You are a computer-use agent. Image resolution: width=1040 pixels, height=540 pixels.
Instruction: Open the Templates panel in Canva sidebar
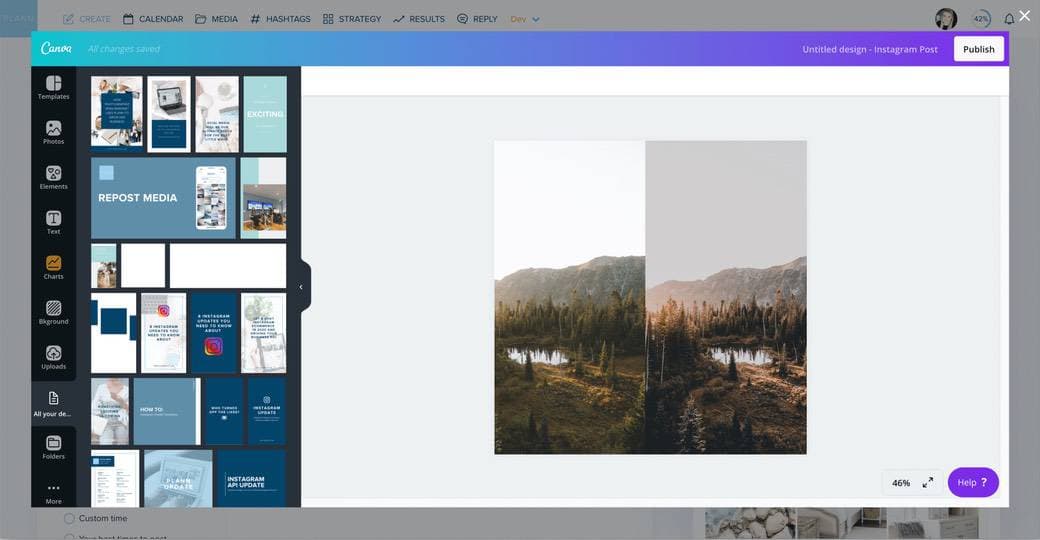click(x=54, y=88)
